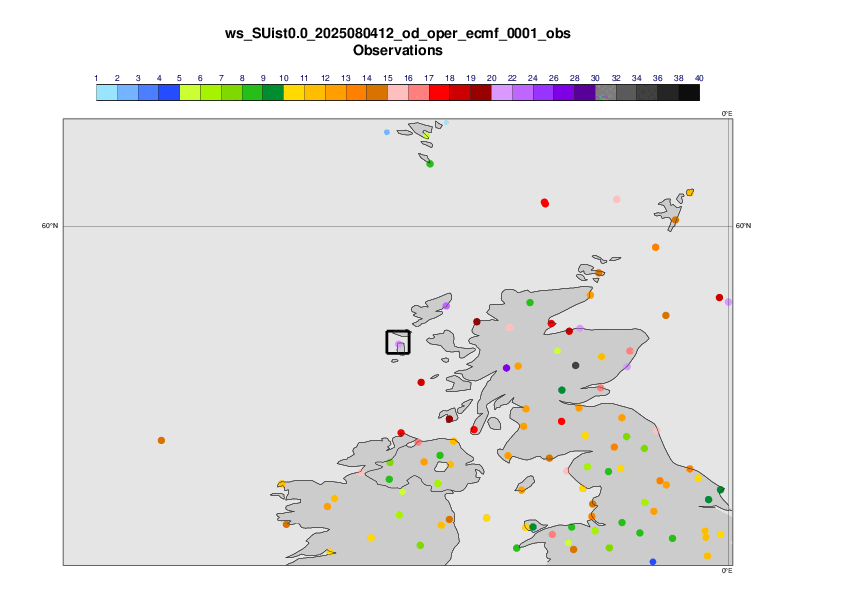Pick the gray legend swatch for 30–32
The image size is (842, 596).
tap(606, 92)
